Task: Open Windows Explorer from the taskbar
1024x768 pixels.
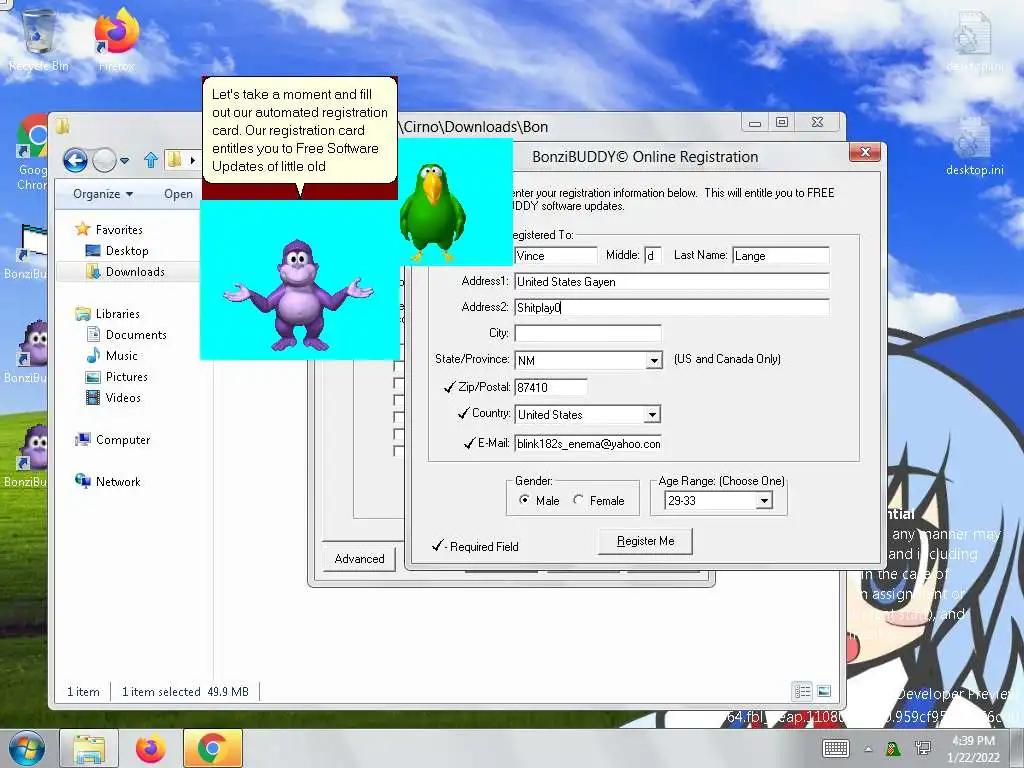Action: pyautogui.click(x=89, y=748)
